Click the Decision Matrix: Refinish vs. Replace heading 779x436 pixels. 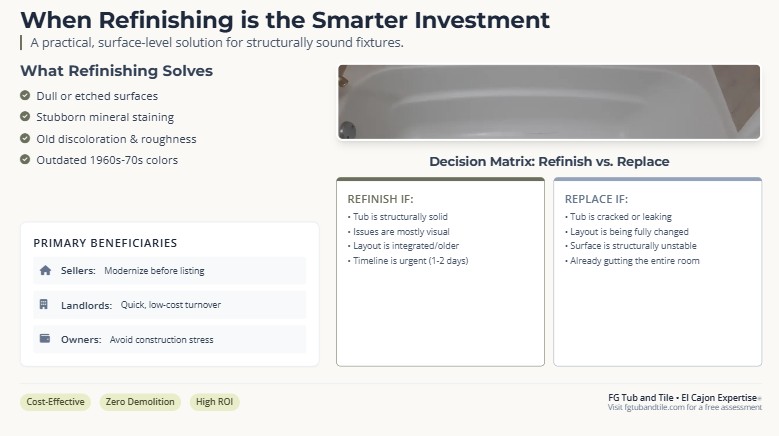tap(549, 161)
